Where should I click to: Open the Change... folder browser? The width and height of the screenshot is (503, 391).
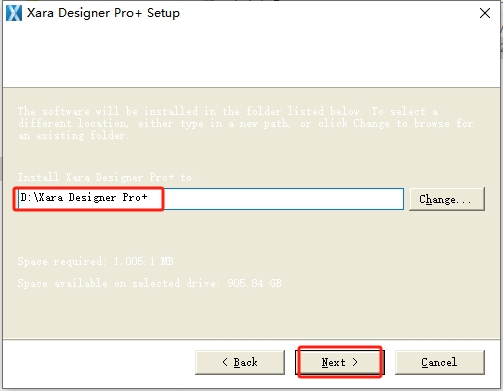coord(447,199)
